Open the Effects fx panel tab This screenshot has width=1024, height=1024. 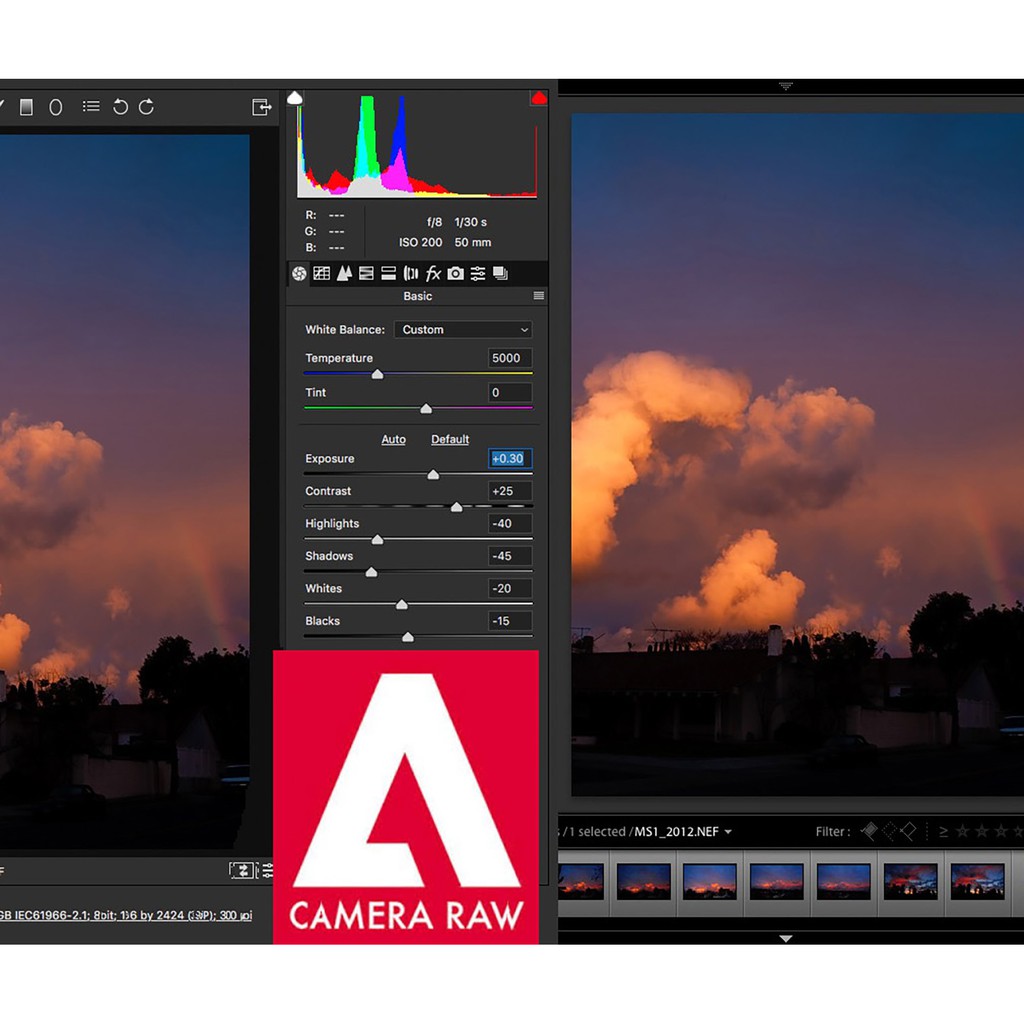tap(433, 273)
